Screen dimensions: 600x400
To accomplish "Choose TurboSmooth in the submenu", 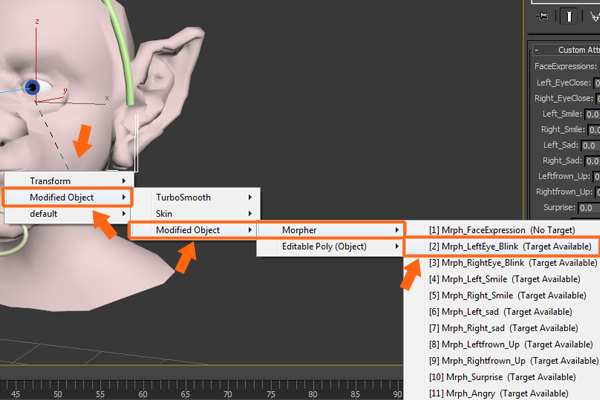I will 196,197.
